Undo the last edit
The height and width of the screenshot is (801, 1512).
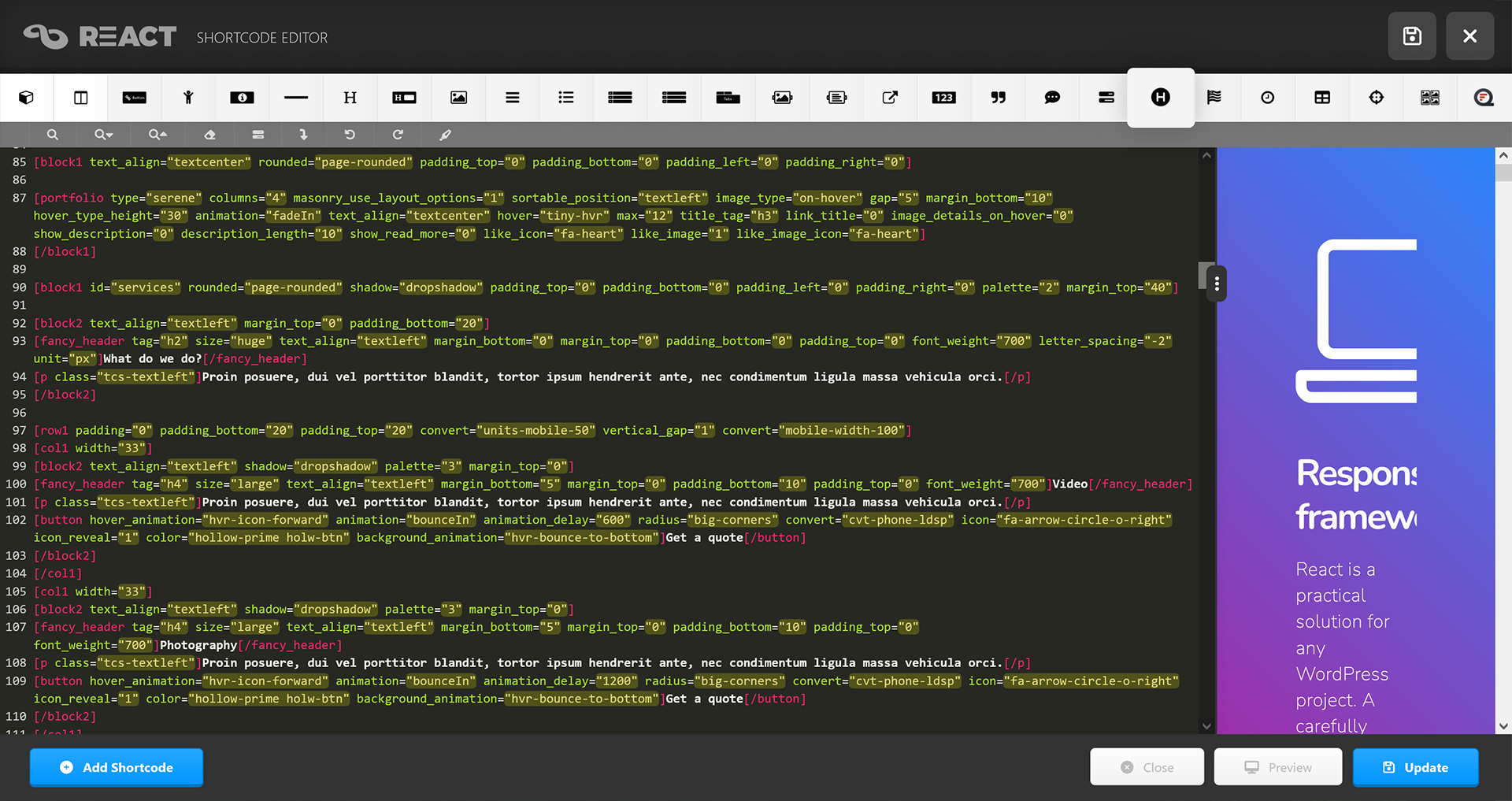pyautogui.click(x=350, y=135)
